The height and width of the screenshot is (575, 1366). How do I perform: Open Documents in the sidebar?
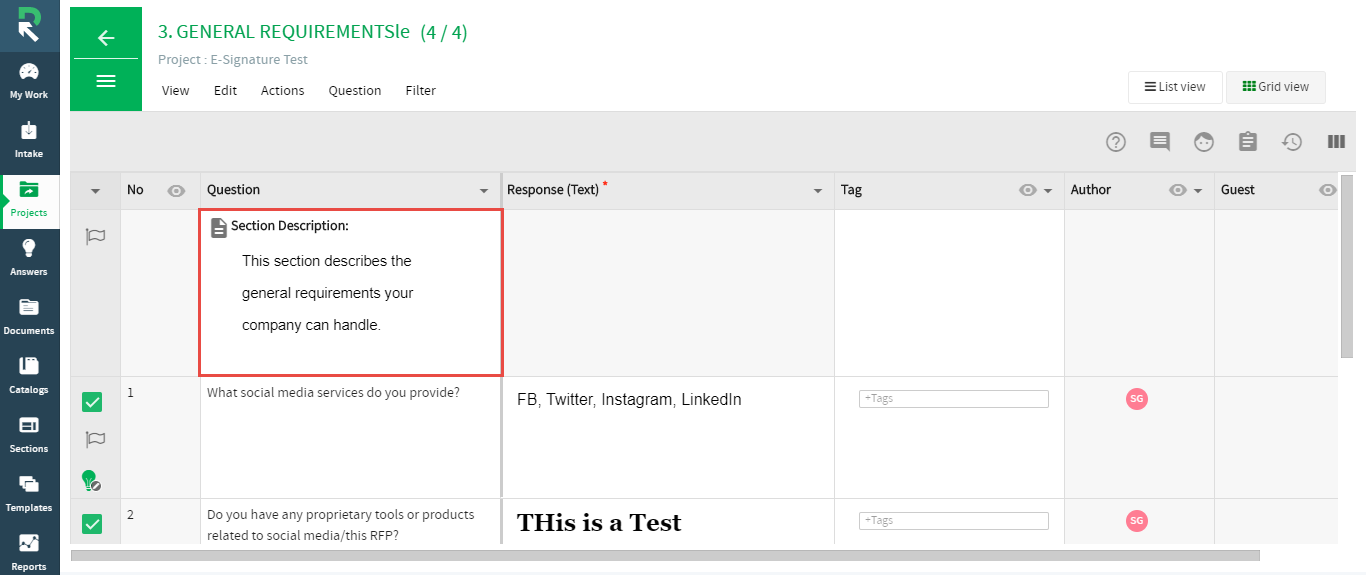click(29, 317)
